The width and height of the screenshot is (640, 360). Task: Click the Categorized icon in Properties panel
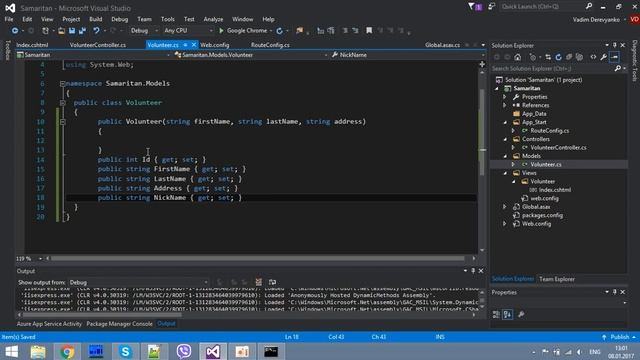[x=496, y=314]
